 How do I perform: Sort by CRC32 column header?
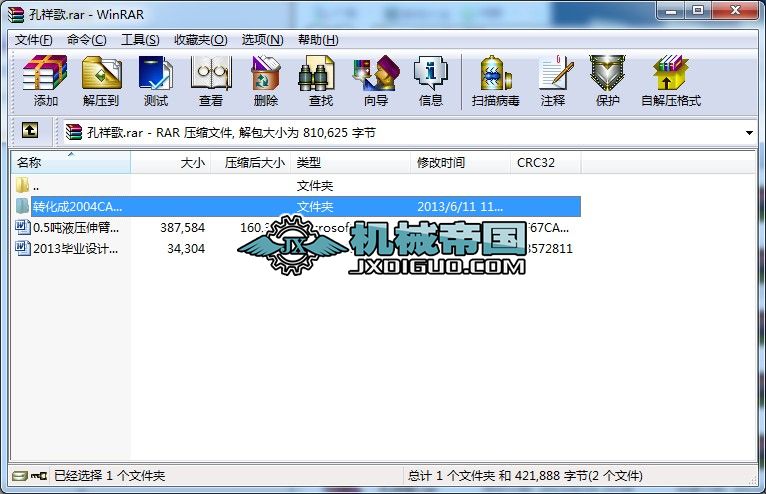[x=546, y=162]
